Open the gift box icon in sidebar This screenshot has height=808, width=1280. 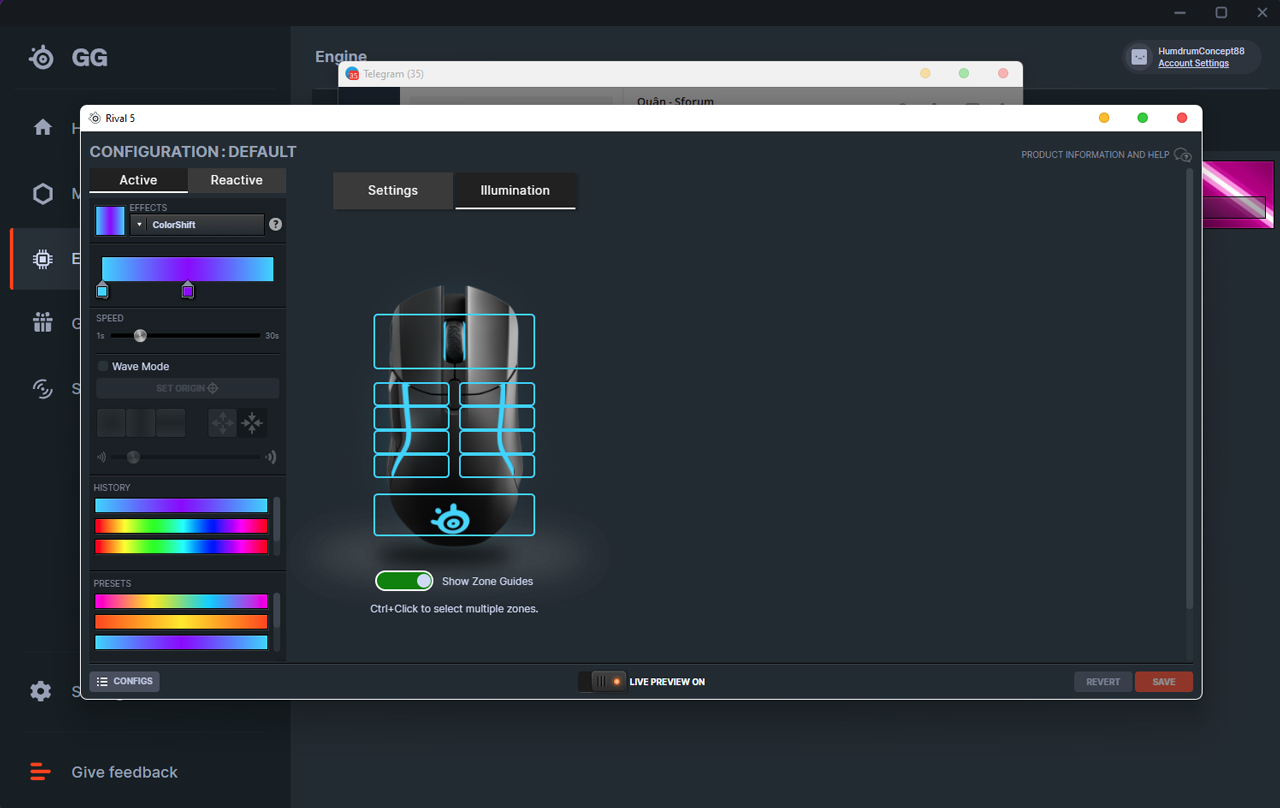tap(43, 322)
